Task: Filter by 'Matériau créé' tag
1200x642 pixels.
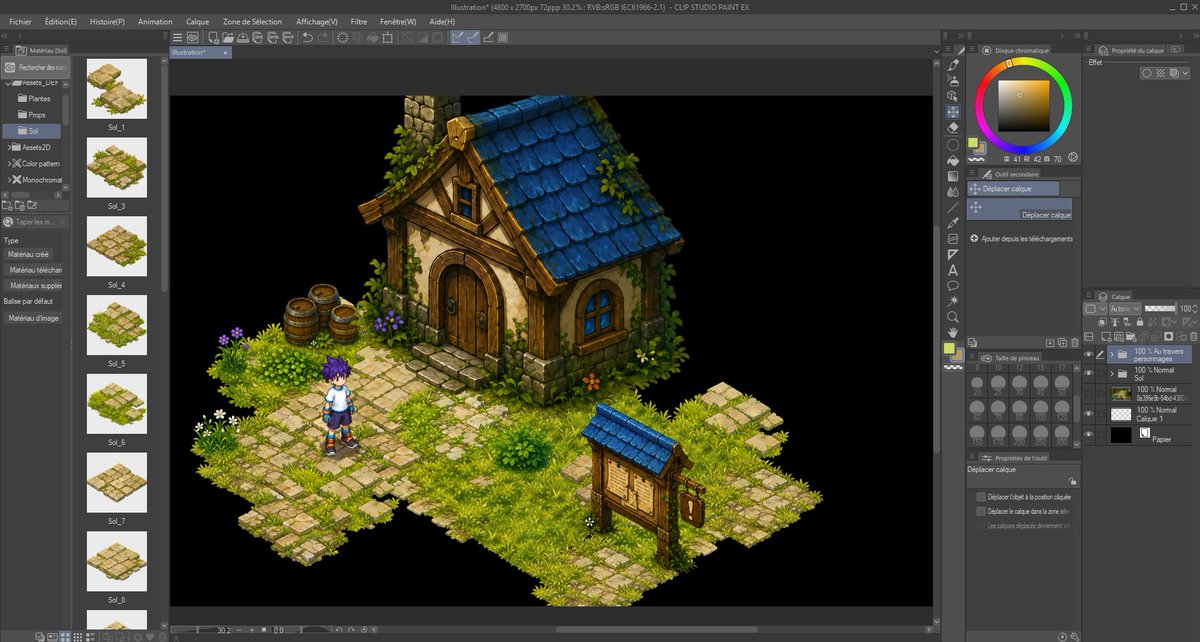Action: (28, 254)
